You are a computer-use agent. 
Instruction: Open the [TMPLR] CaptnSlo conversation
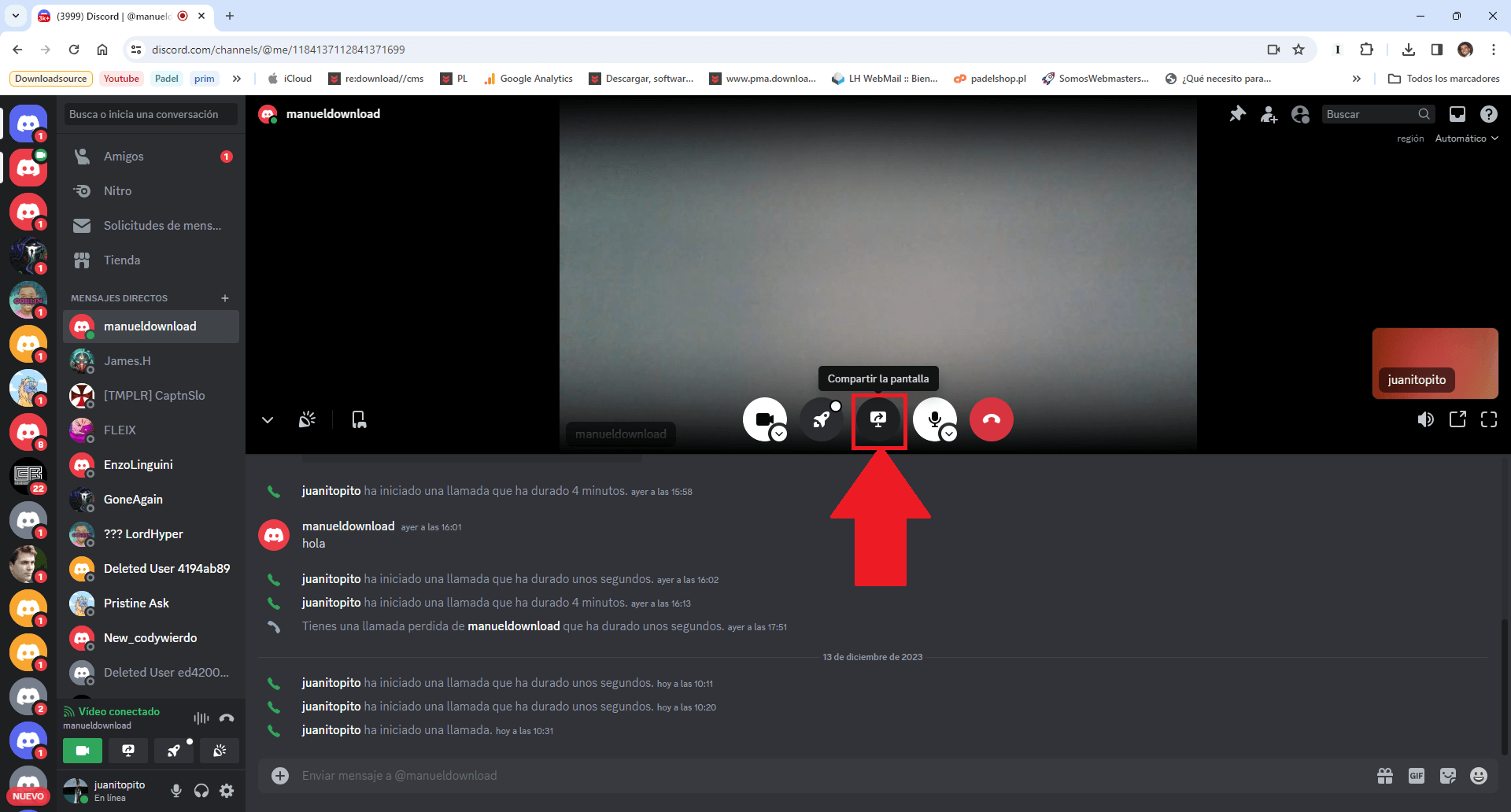151,396
